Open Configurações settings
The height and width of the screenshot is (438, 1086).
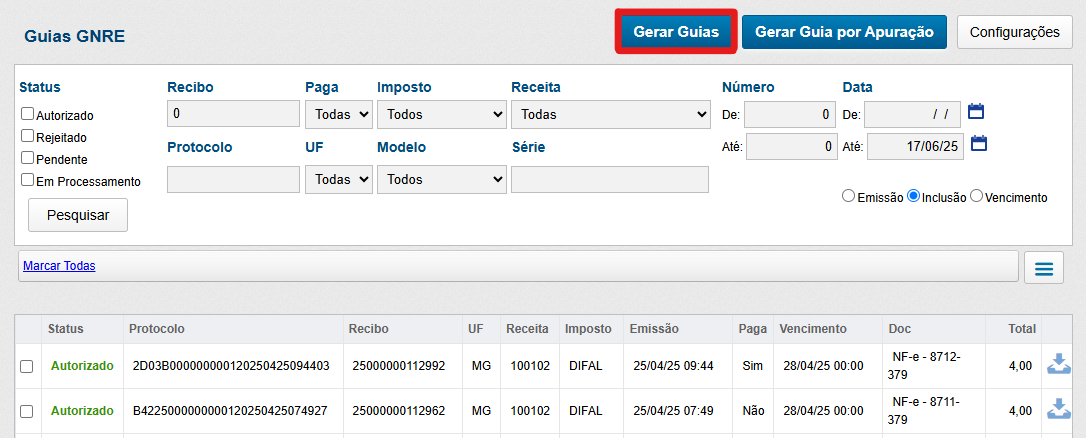[x=1014, y=32]
